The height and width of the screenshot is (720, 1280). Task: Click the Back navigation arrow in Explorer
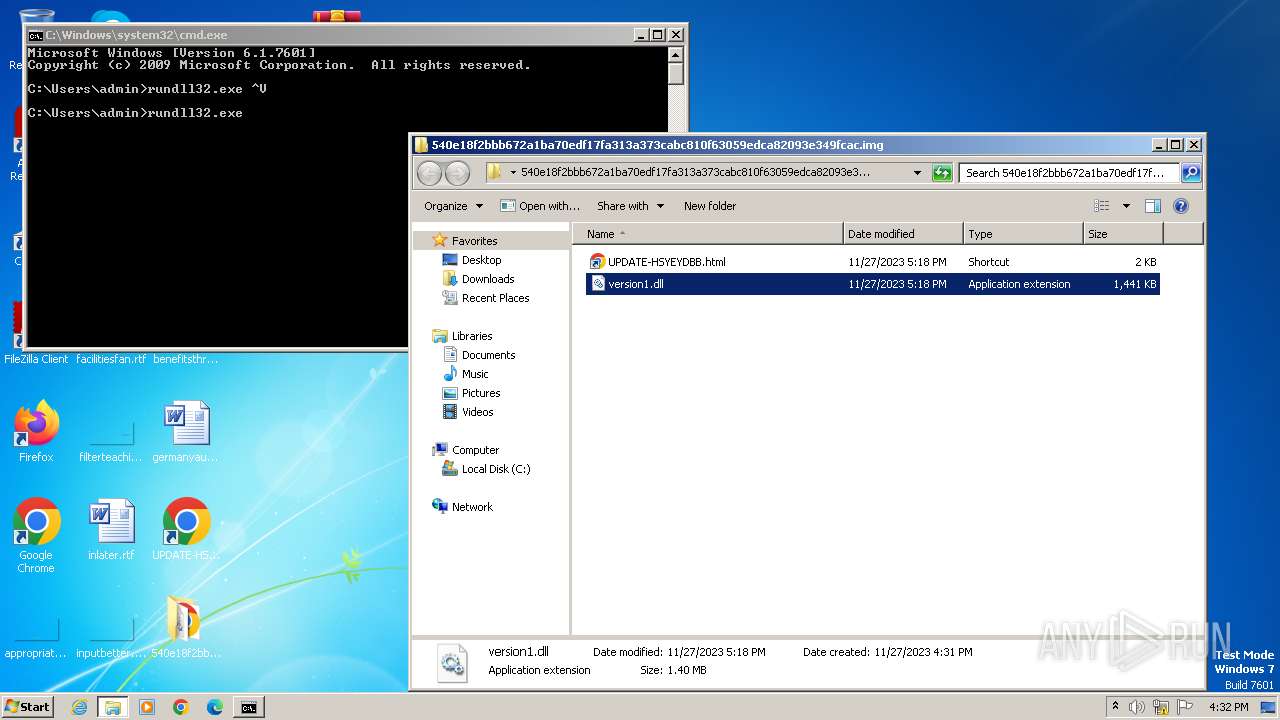coord(429,173)
